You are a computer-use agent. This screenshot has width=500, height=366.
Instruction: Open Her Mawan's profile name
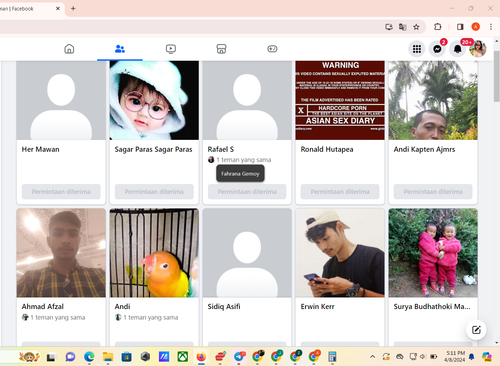(x=41, y=149)
